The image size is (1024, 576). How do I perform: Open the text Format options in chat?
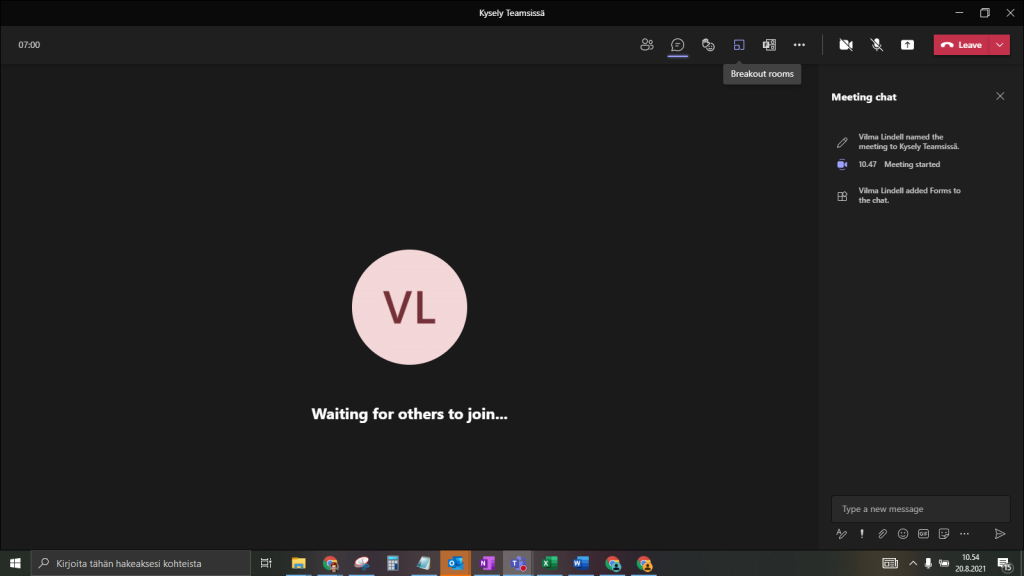click(841, 534)
